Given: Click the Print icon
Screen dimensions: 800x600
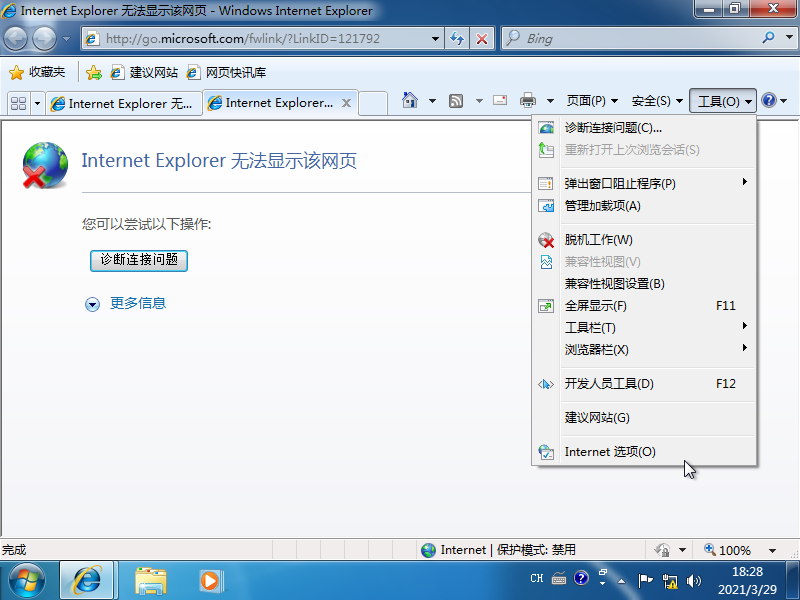Looking at the screenshot, I should tap(528, 101).
